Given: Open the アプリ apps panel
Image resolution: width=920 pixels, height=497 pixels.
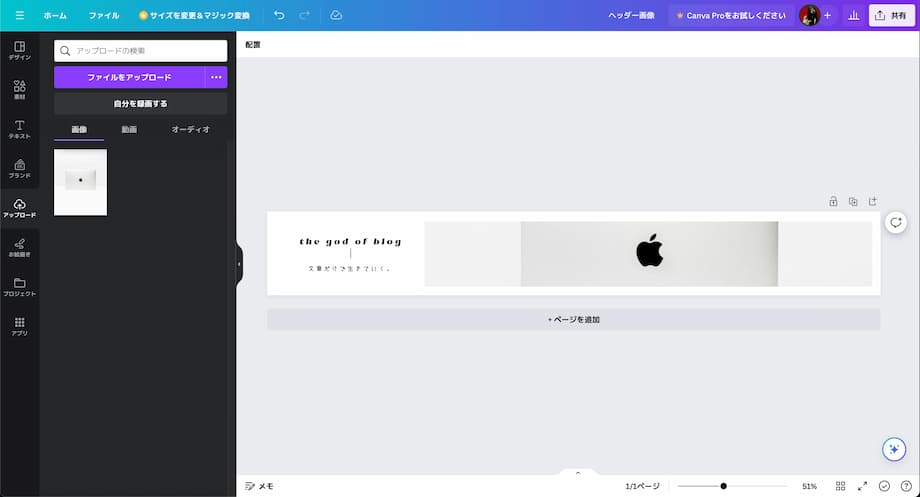Looking at the screenshot, I should [19, 326].
